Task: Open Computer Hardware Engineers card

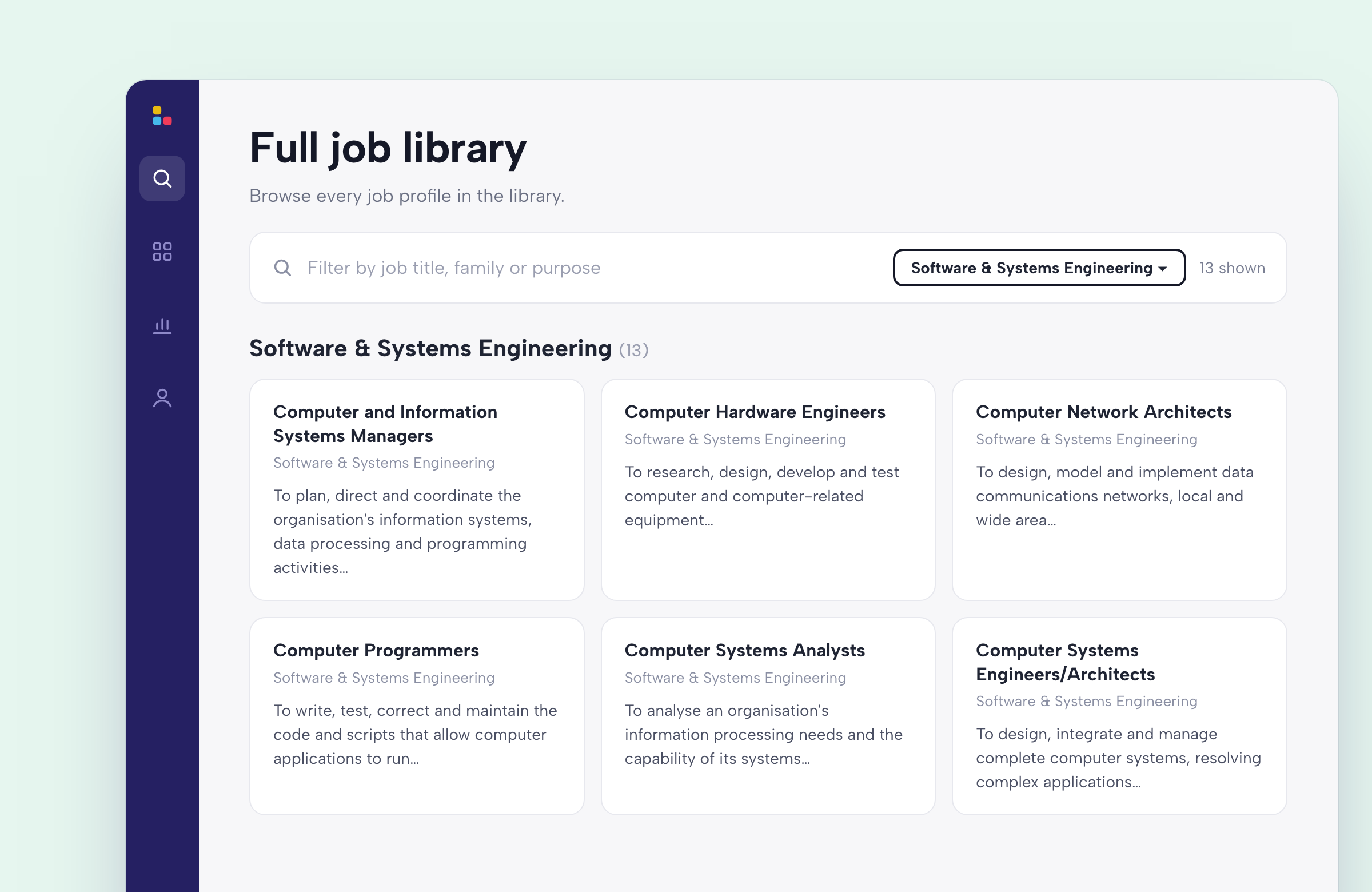Action: tap(768, 489)
